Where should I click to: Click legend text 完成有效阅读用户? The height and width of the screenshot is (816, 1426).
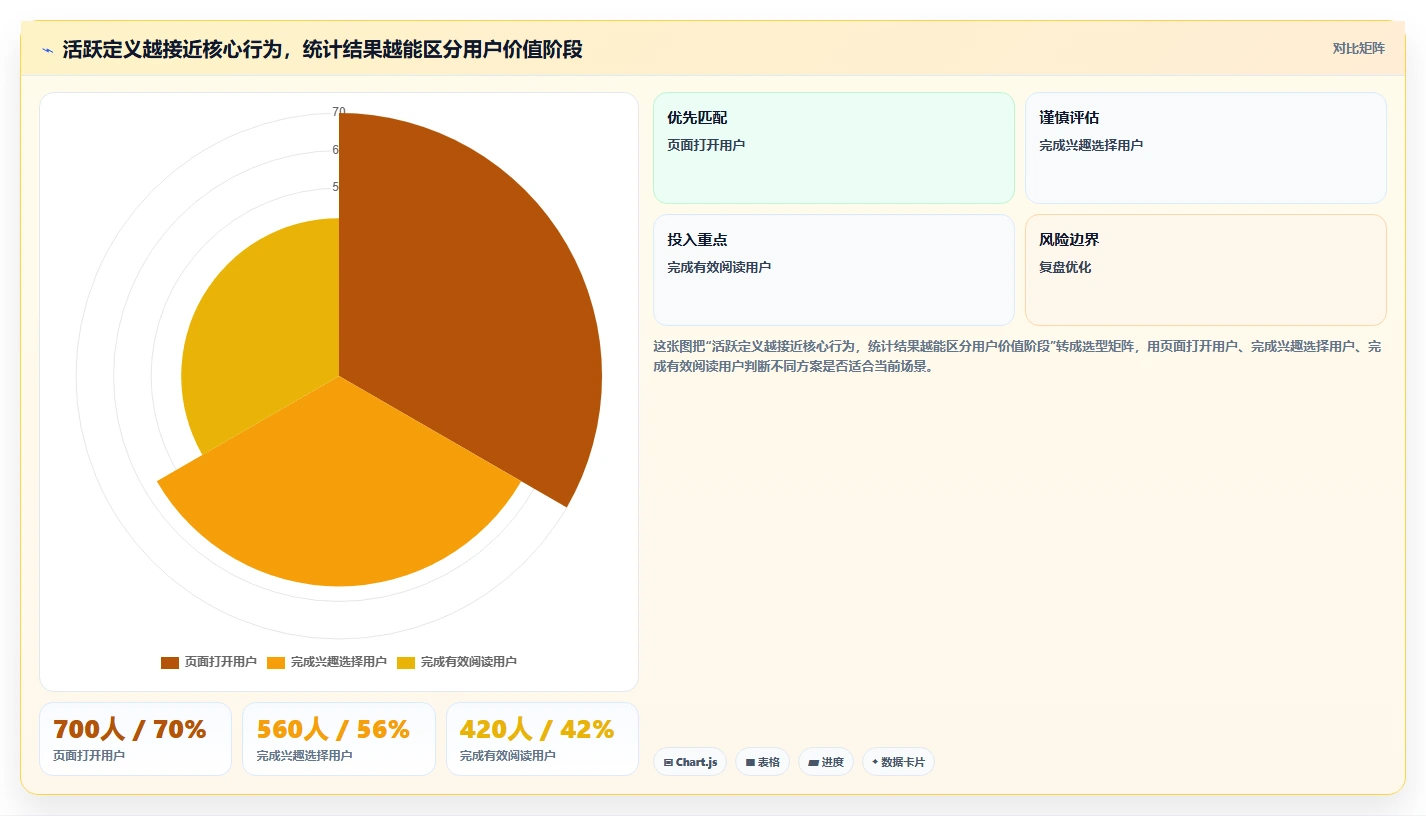pyautogui.click(x=468, y=662)
